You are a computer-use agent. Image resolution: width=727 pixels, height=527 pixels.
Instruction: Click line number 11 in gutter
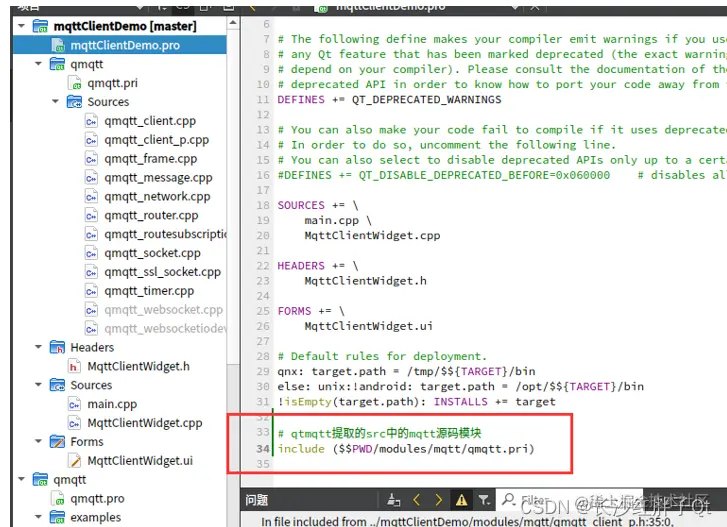[263, 99]
